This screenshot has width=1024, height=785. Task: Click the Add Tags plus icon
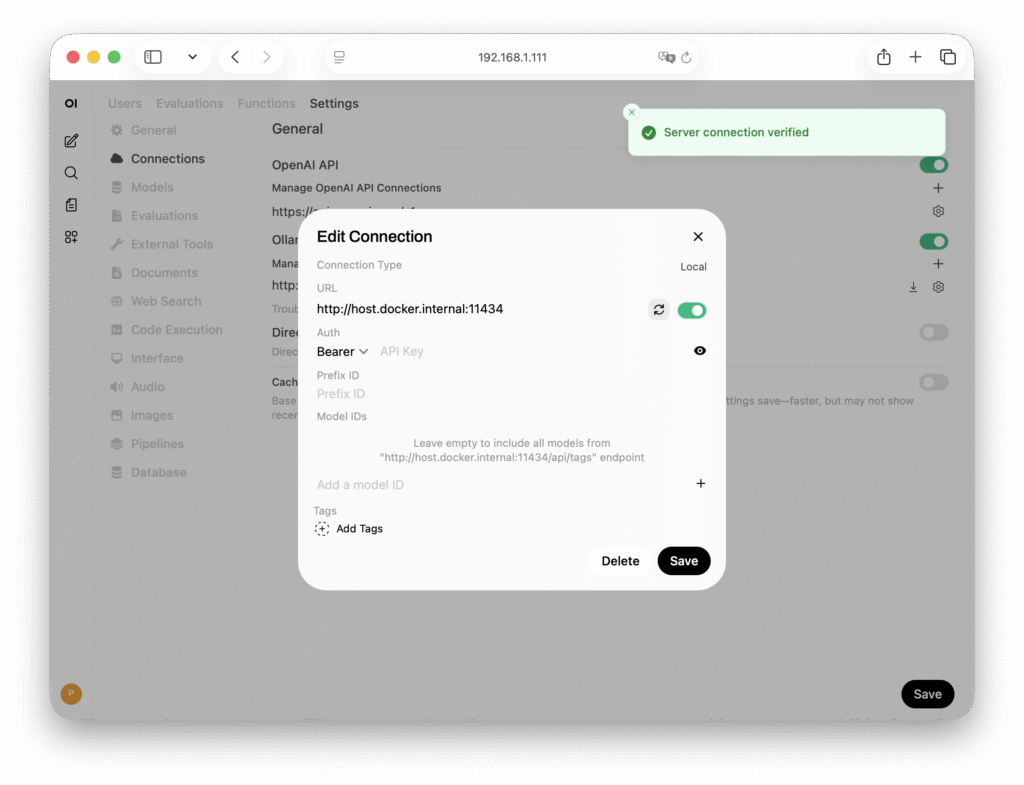(x=322, y=529)
